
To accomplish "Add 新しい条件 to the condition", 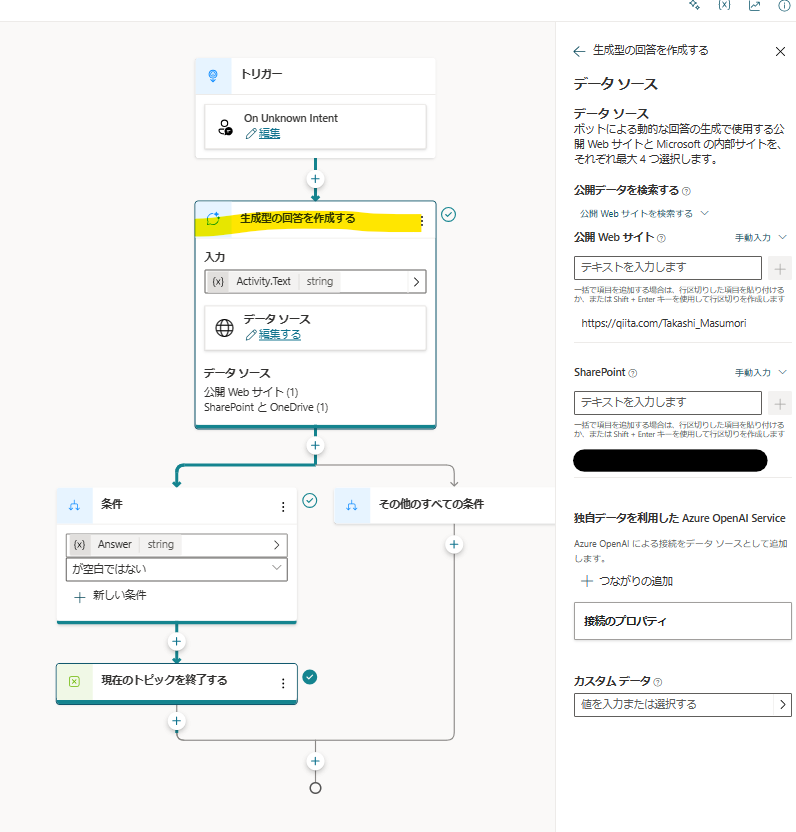I will coord(110,596).
